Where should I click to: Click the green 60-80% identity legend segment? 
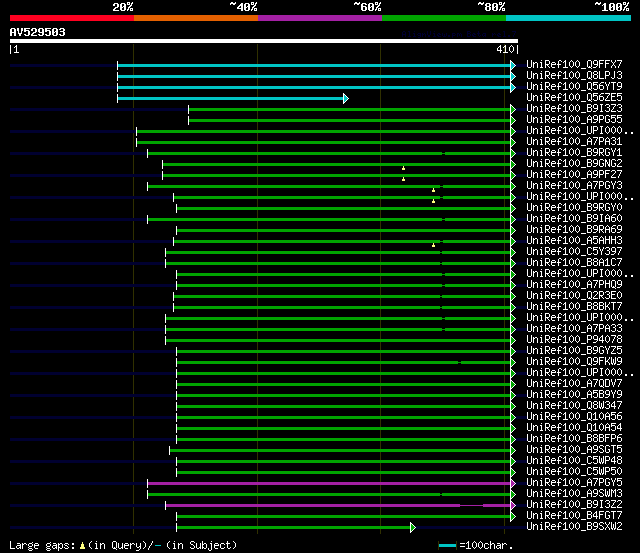(x=444, y=18)
